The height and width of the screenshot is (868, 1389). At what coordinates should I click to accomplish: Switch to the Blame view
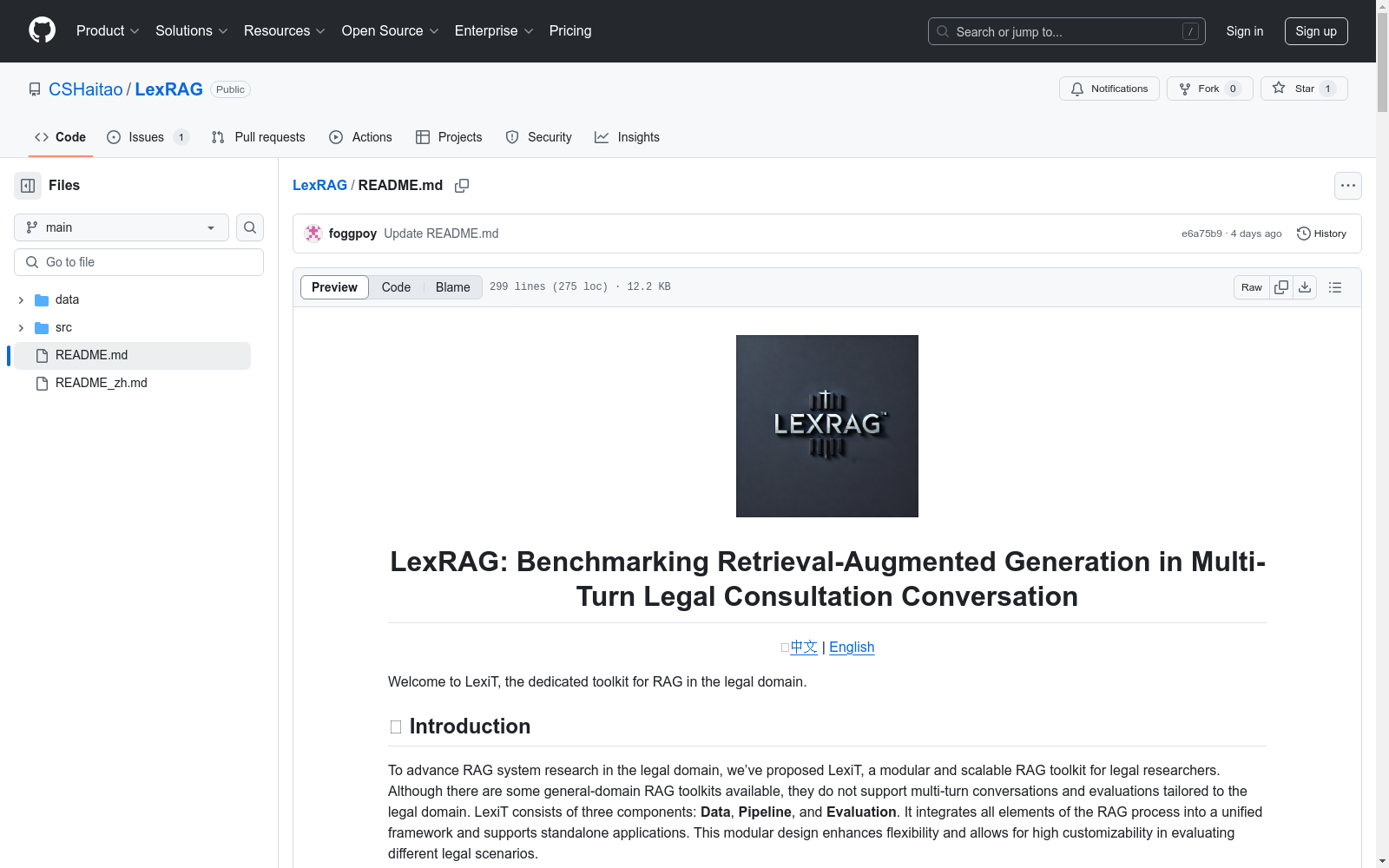tap(453, 287)
